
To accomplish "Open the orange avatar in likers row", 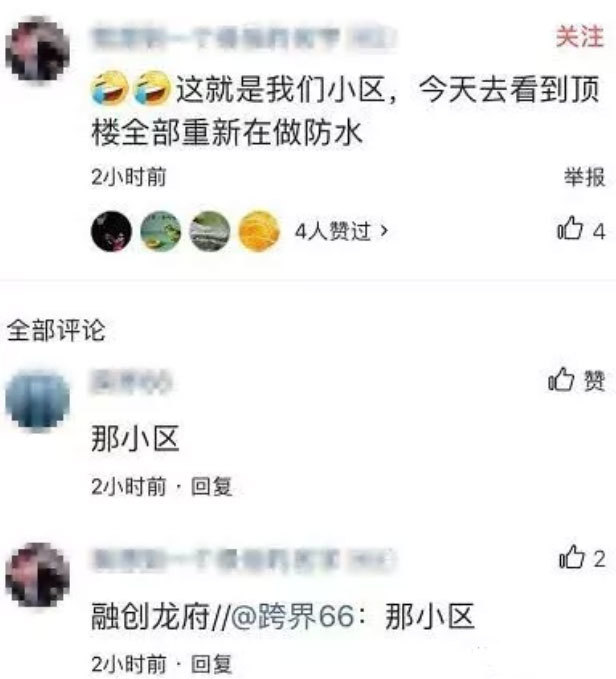I will (x=259, y=231).
